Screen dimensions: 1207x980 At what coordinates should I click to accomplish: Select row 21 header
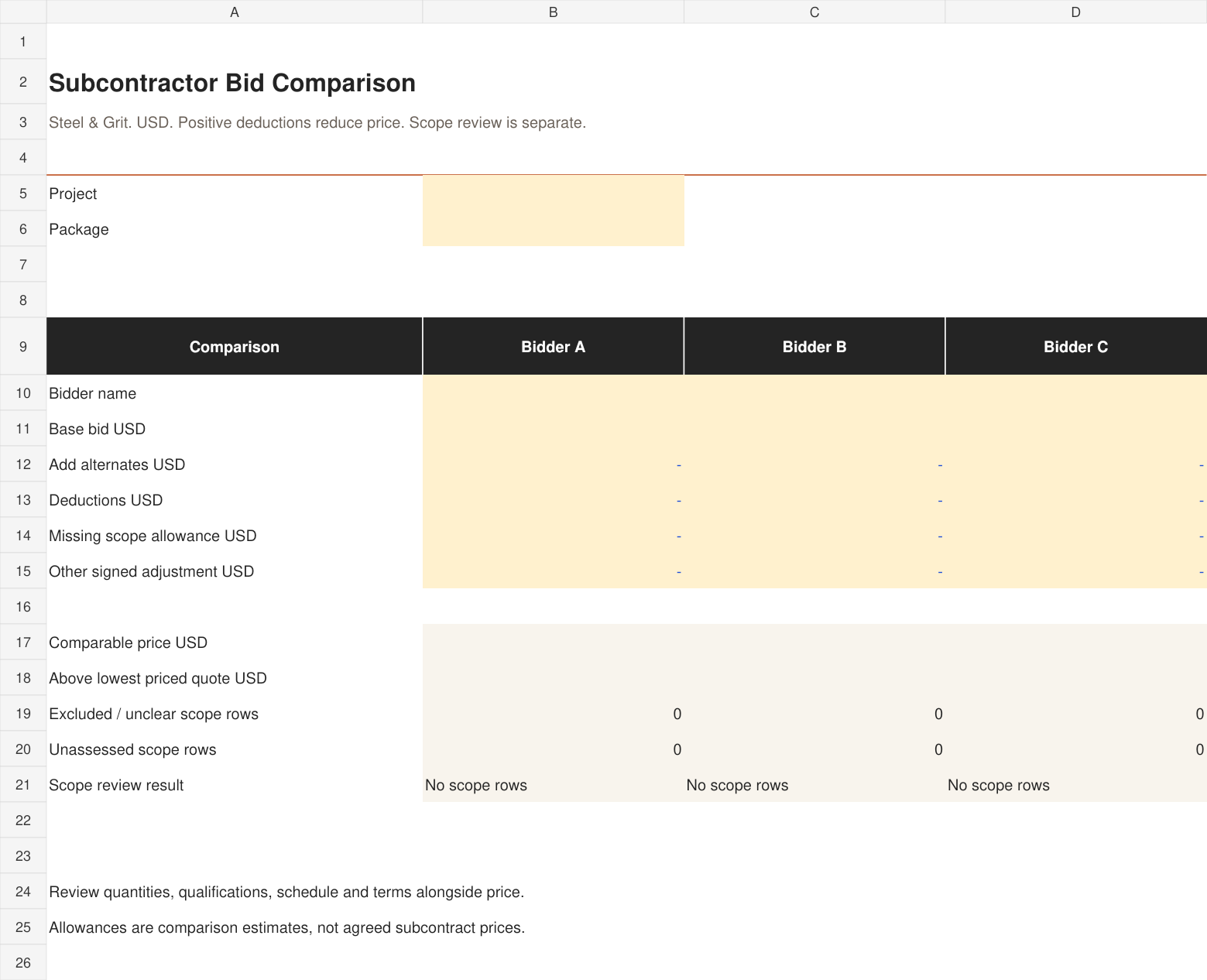[x=23, y=785]
